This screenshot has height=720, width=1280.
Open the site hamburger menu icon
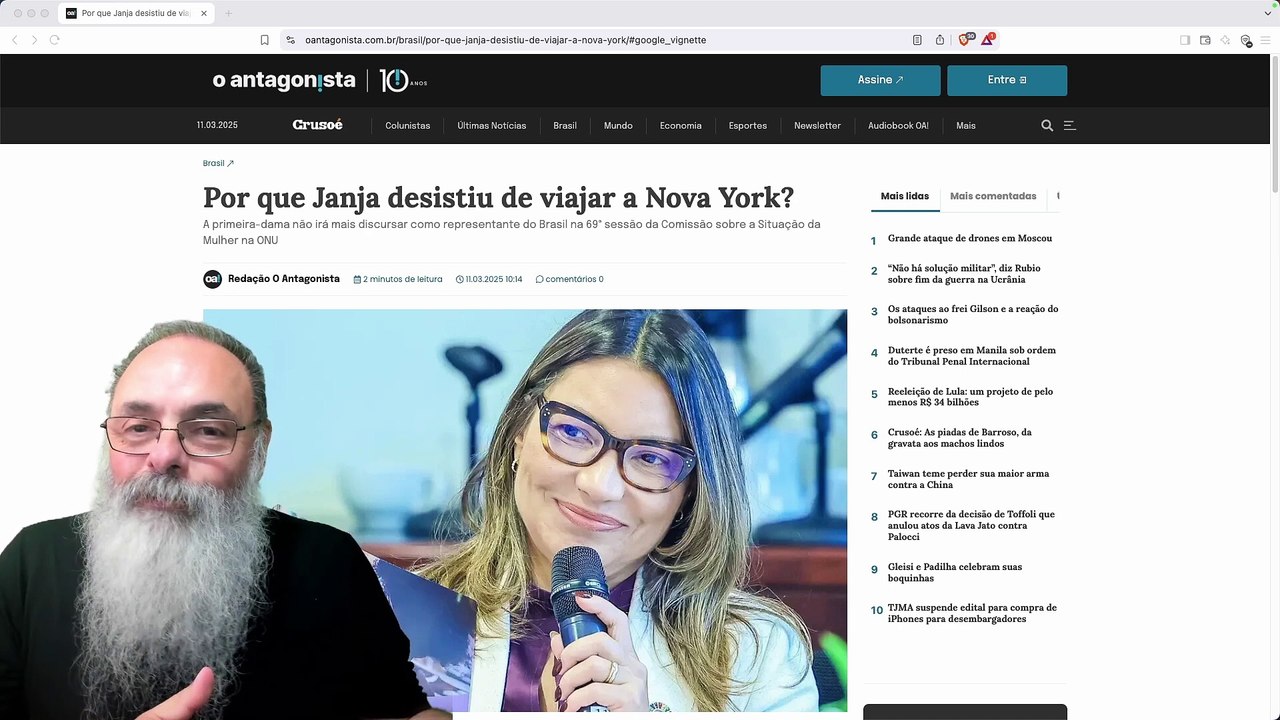pyautogui.click(x=1069, y=126)
